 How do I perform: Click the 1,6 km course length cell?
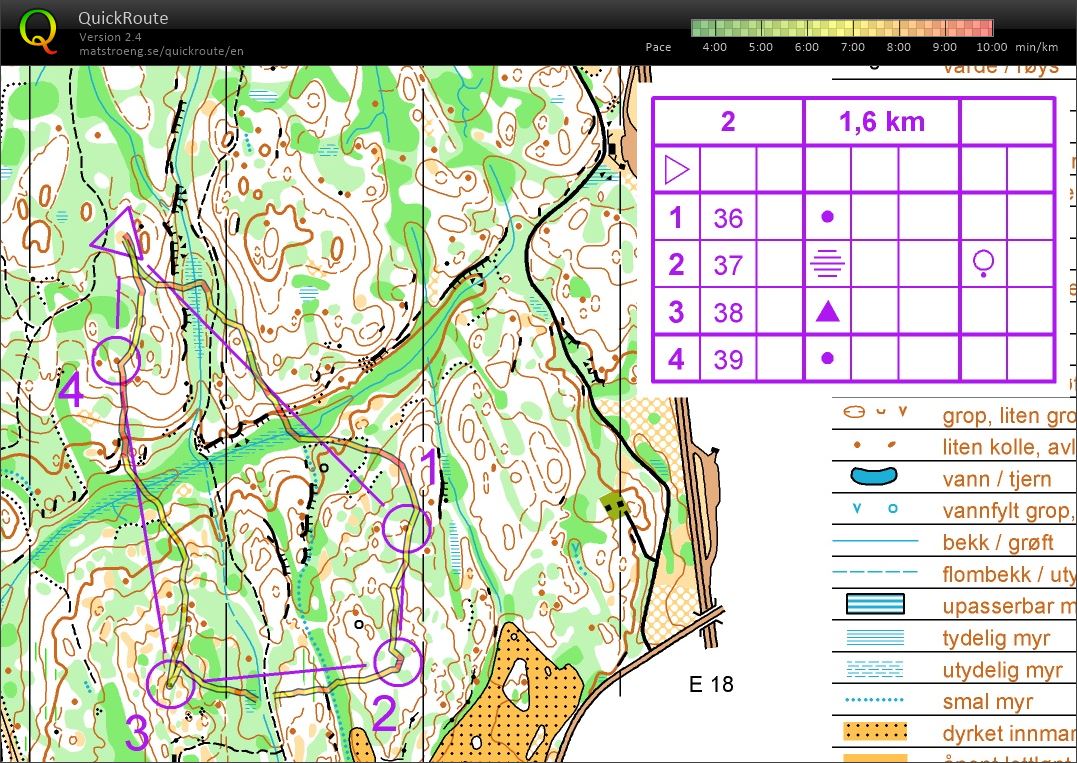pyautogui.click(x=881, y=122)
